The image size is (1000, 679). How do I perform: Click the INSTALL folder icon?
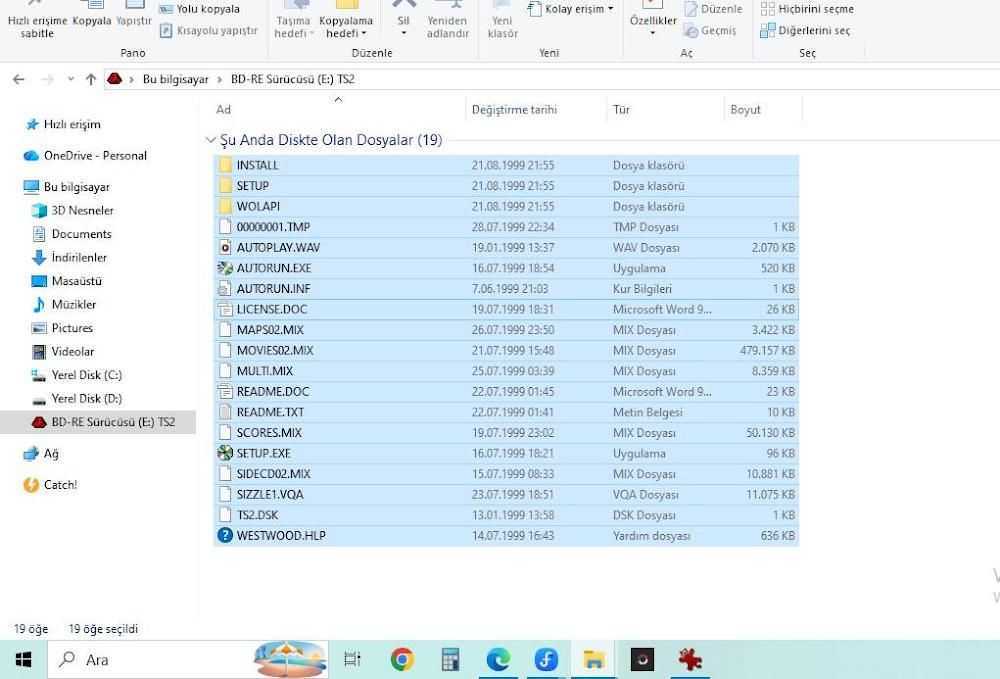[224, 165]
